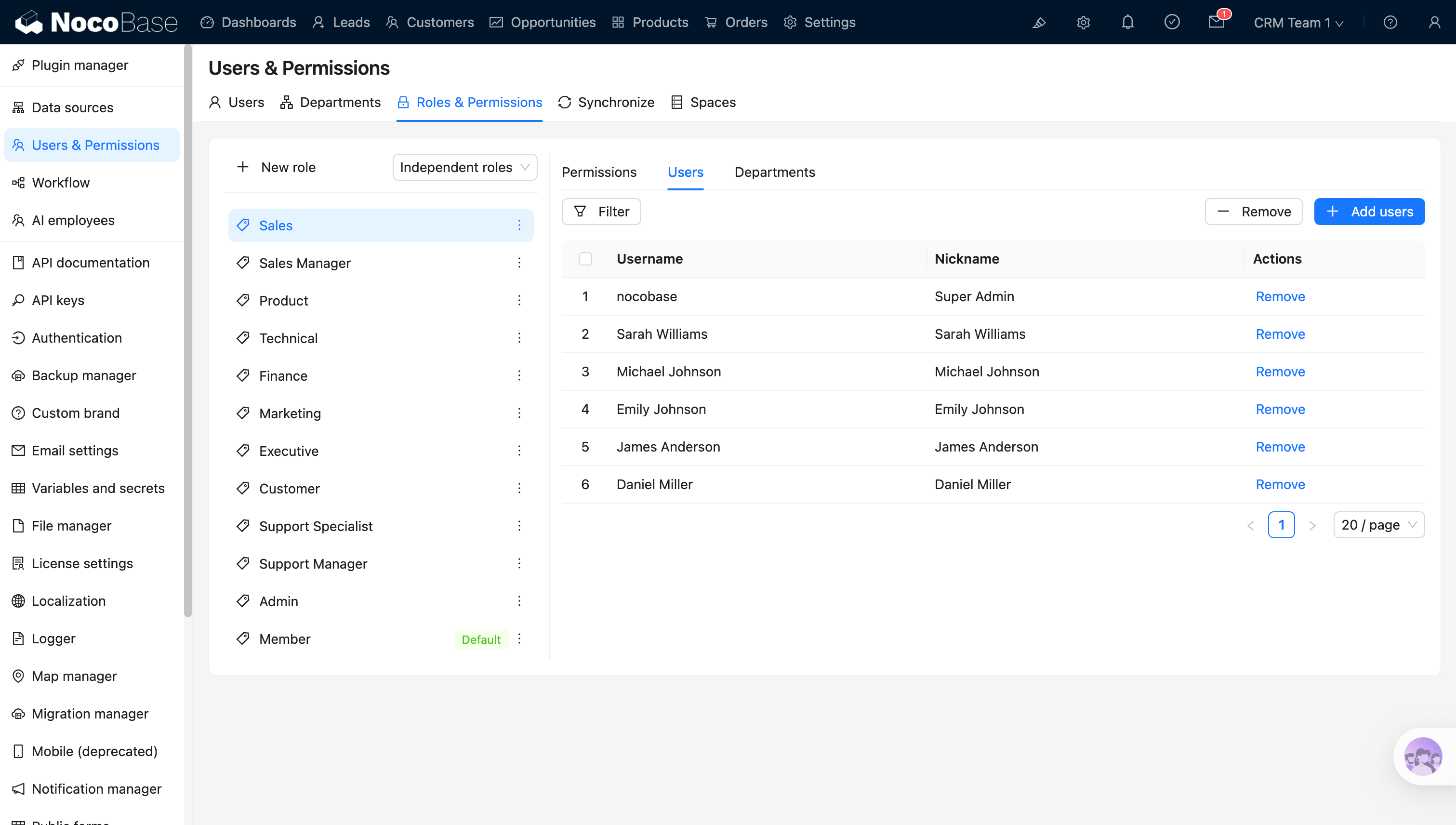The height and width of the screenshot is (825, 1456).
Task: Open the mail inbox icon with badge
Action: pyautogui.click(x=1216, y=23)
